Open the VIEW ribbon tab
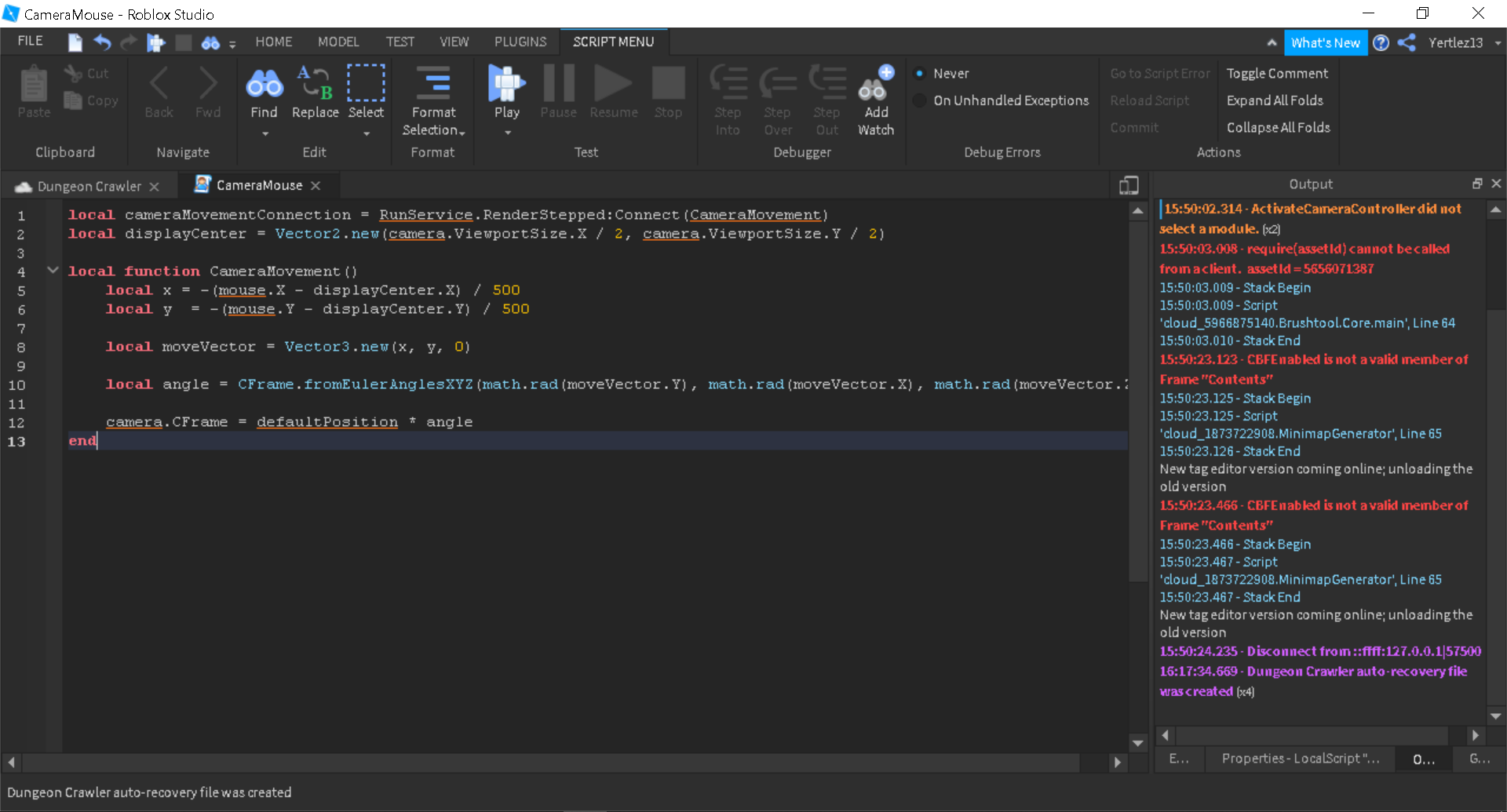 454,42
